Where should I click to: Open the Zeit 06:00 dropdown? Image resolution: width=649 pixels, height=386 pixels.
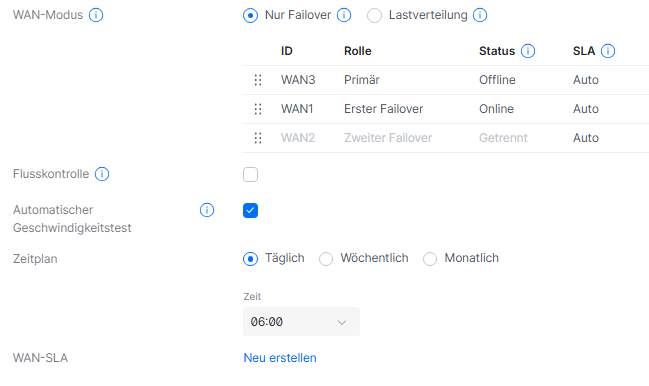coord(301,321)
